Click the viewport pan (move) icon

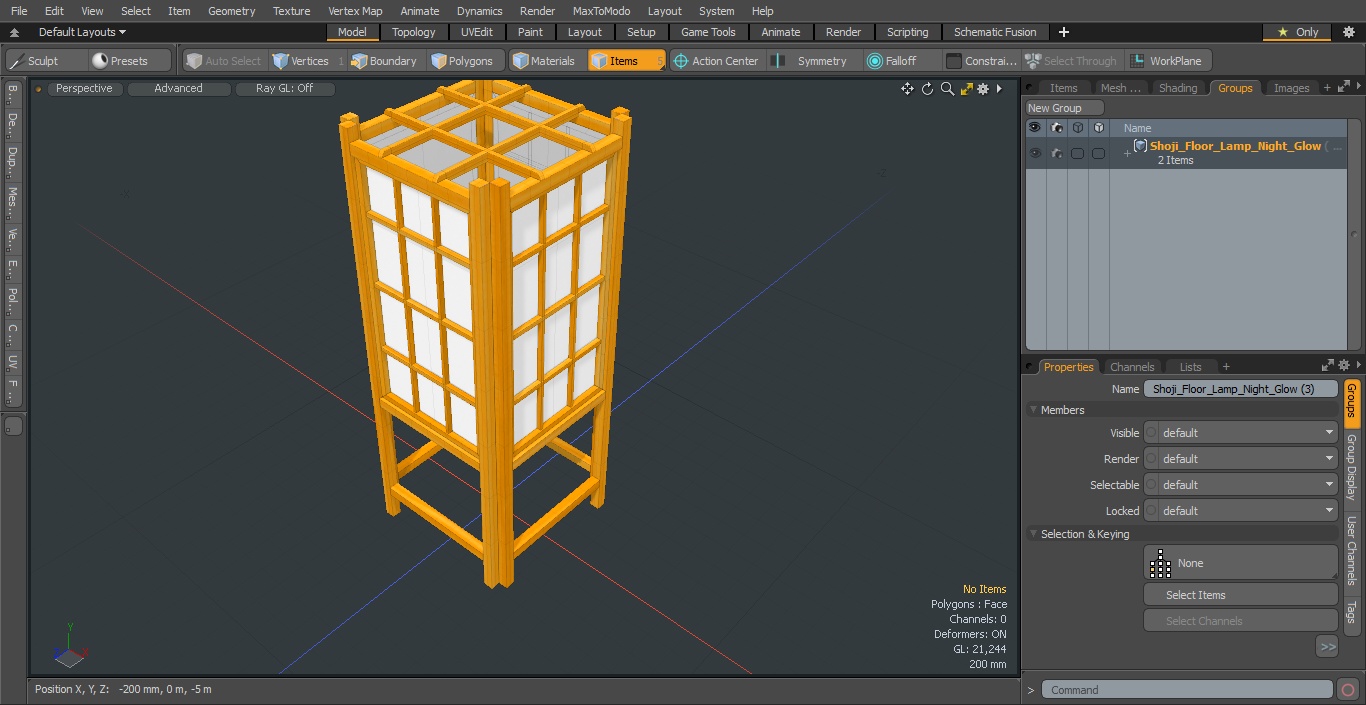(x=907, y=89)
